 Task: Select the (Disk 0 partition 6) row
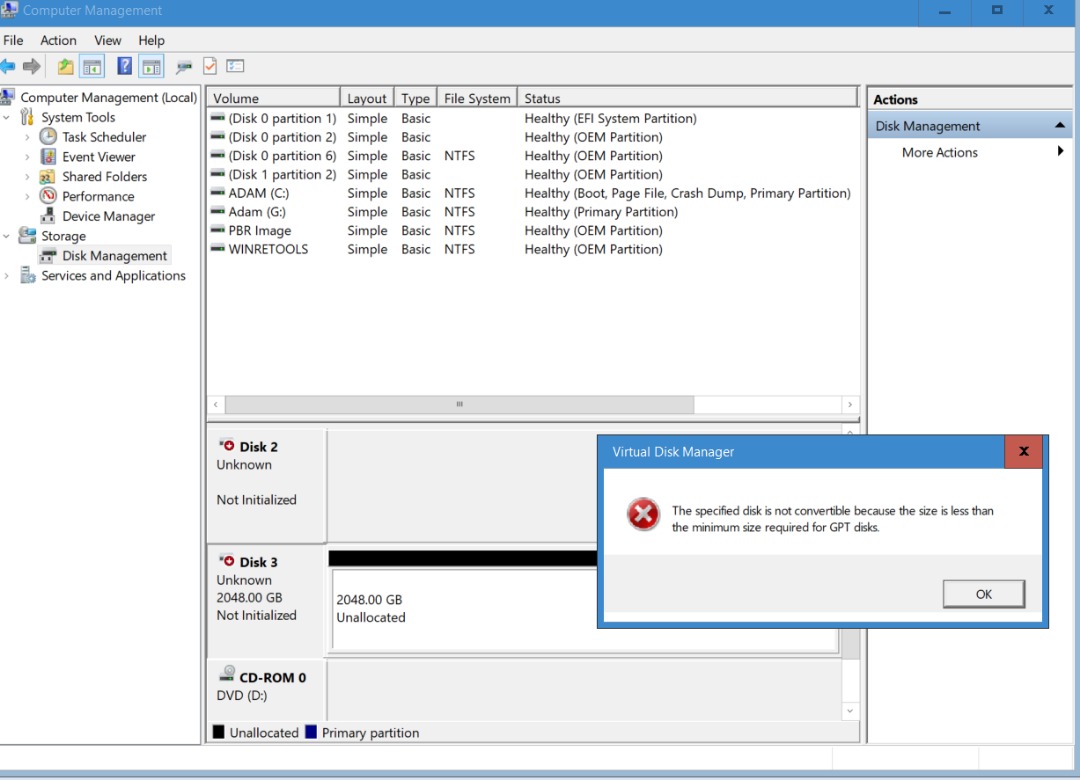pyautogui.click(x=532, y=156)
